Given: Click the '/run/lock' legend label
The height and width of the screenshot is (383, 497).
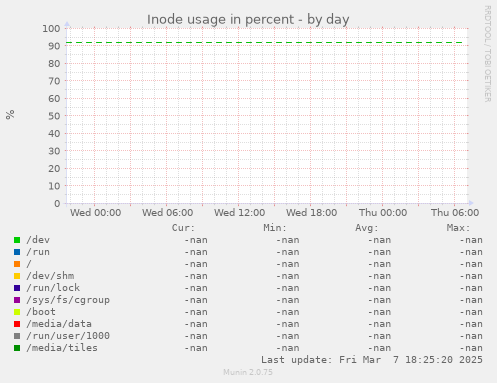Looking at the screenshot, I should tap(53, 288).
